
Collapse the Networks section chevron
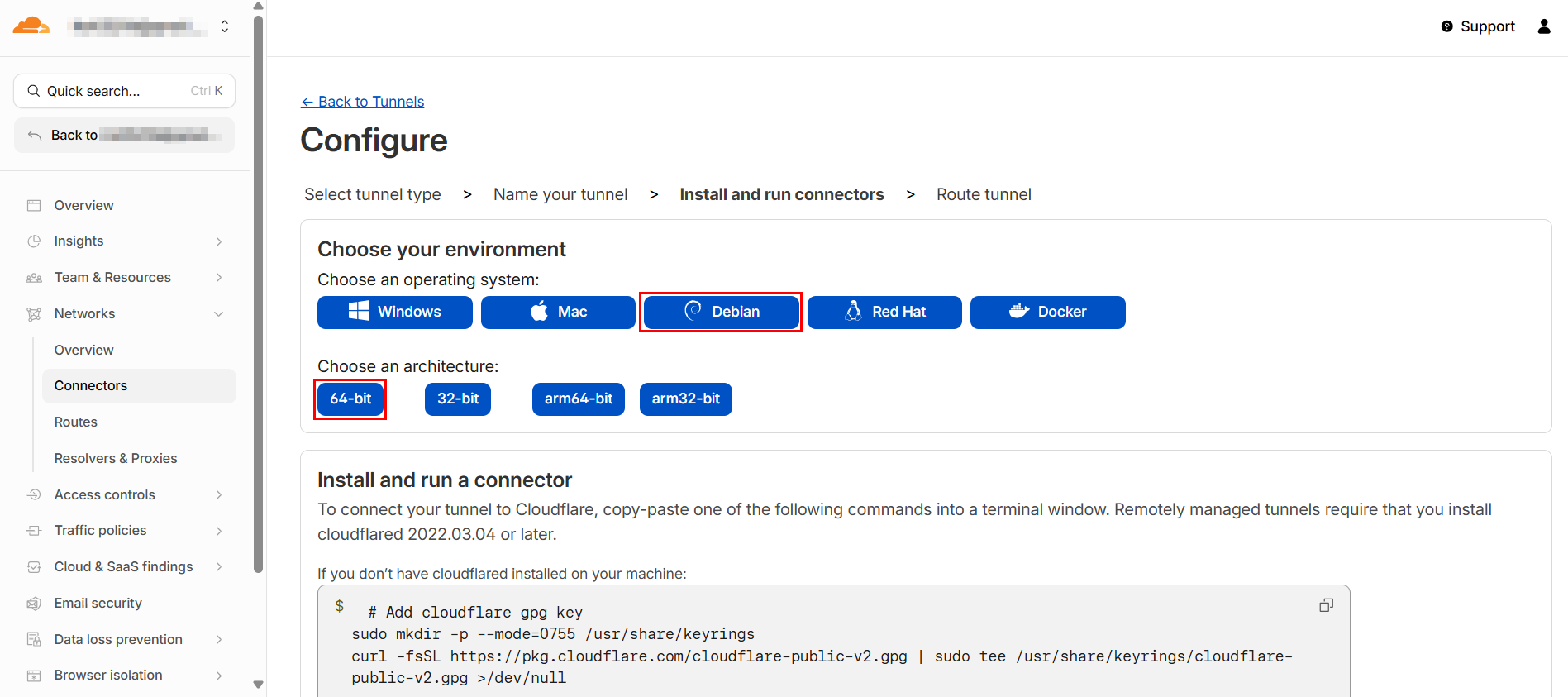[x=219, y=314]
